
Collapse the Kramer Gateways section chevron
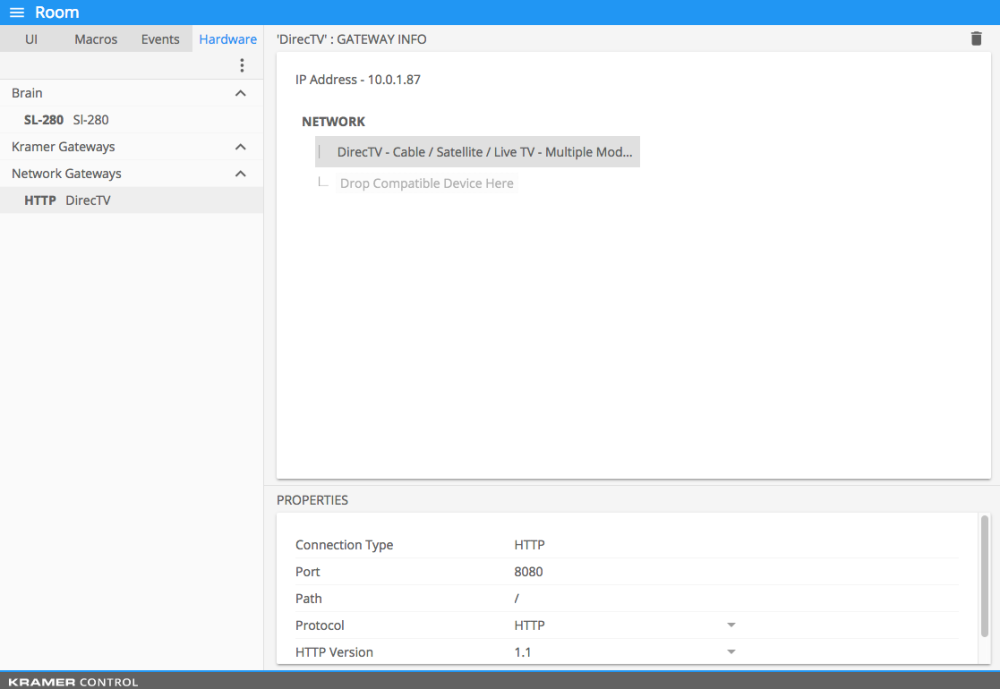tap(240, 147)
